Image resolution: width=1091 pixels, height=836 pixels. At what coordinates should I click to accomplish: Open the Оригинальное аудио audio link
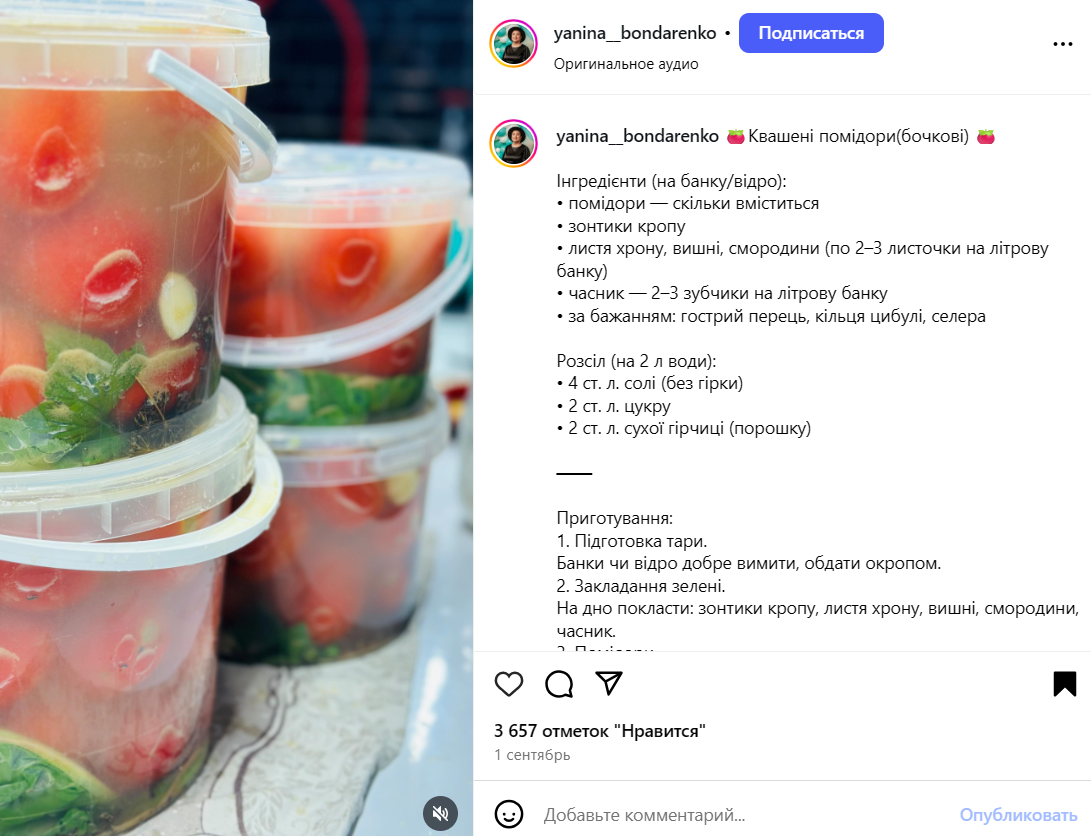626,64
